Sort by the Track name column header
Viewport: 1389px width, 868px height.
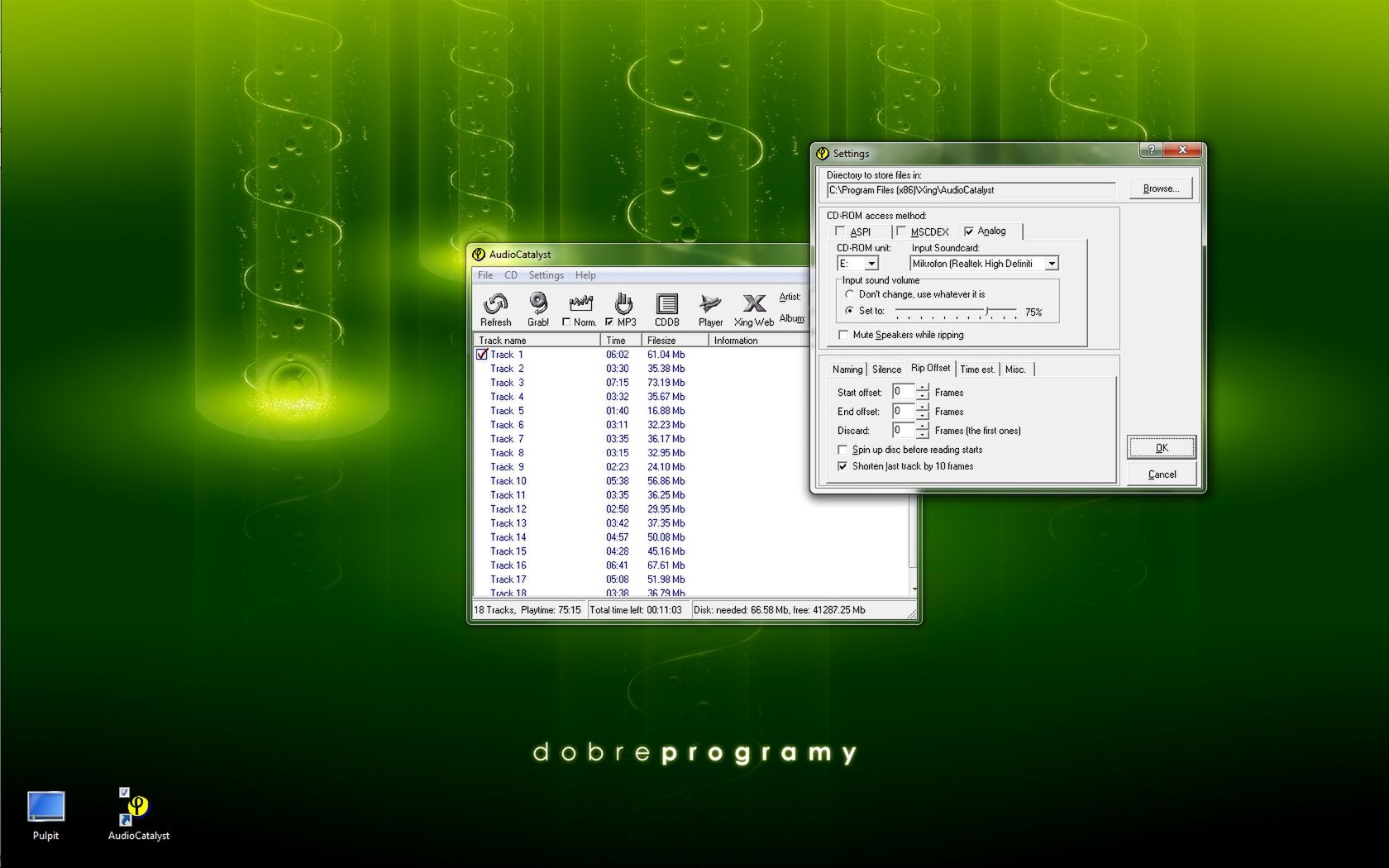537,341
